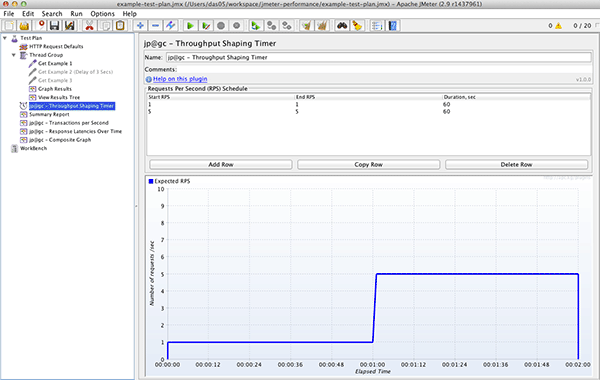Select jp@gc Composite Graph node
600x380 pixels.
coord(60,140)
